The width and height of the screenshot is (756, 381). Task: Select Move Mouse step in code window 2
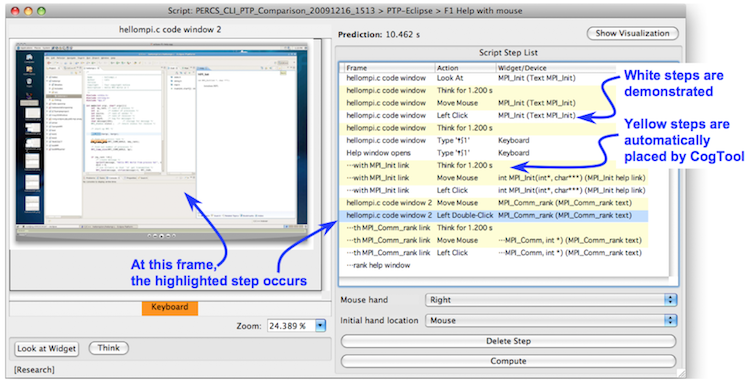494,203
